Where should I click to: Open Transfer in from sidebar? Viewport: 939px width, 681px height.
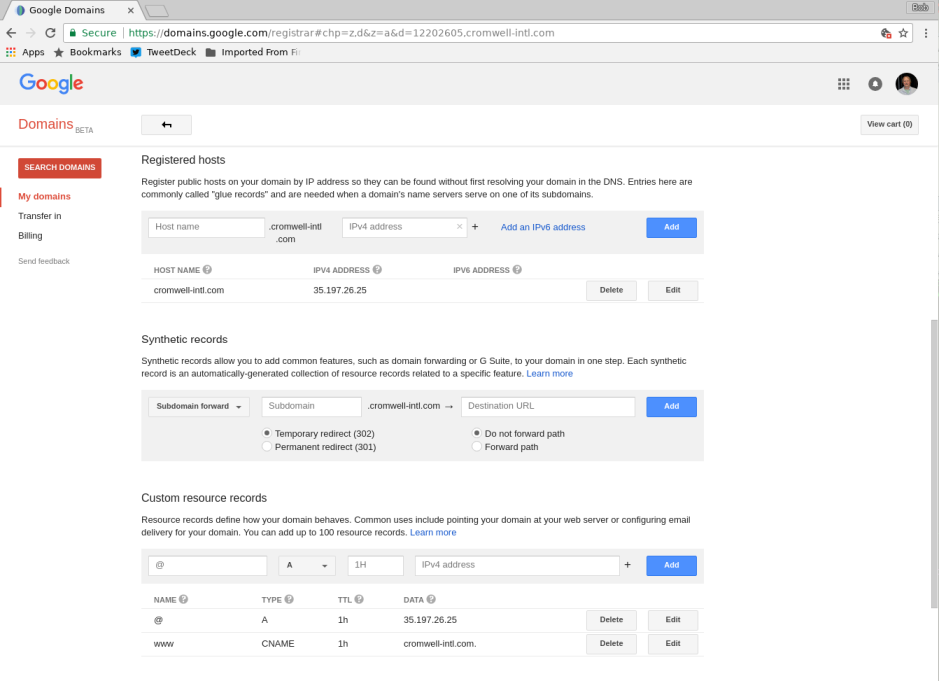(x=40, y=216)
